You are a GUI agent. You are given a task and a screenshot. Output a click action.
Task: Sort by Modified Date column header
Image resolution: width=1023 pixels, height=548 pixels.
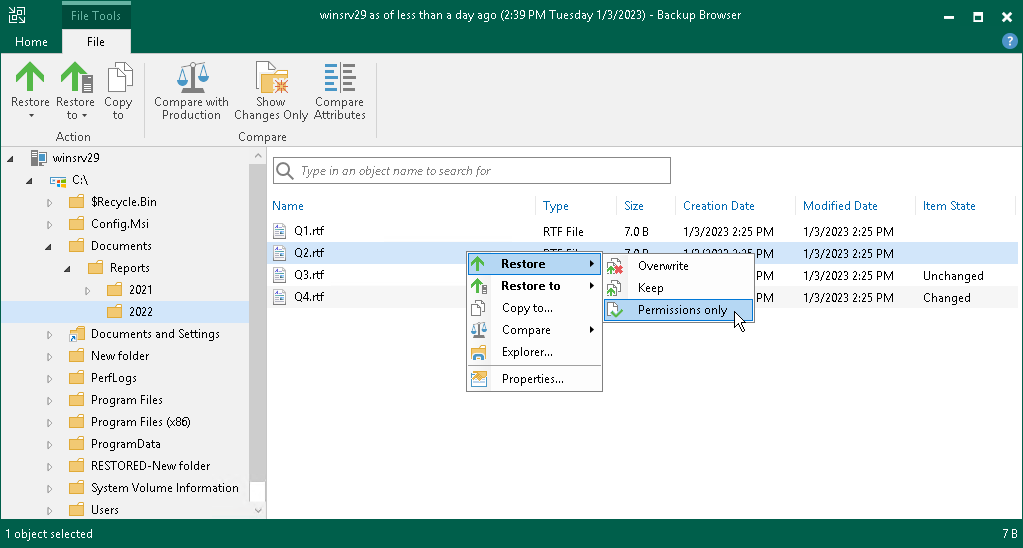[840, 206]
